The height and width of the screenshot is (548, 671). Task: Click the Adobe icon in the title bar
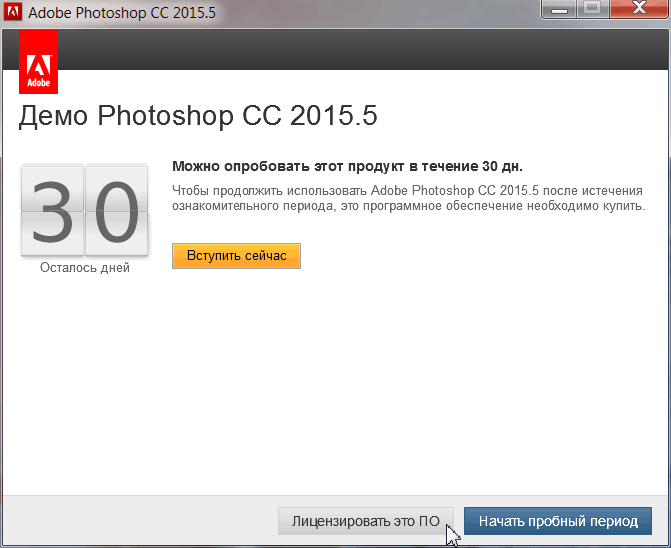pyautogui.click(x=12, y=12)
